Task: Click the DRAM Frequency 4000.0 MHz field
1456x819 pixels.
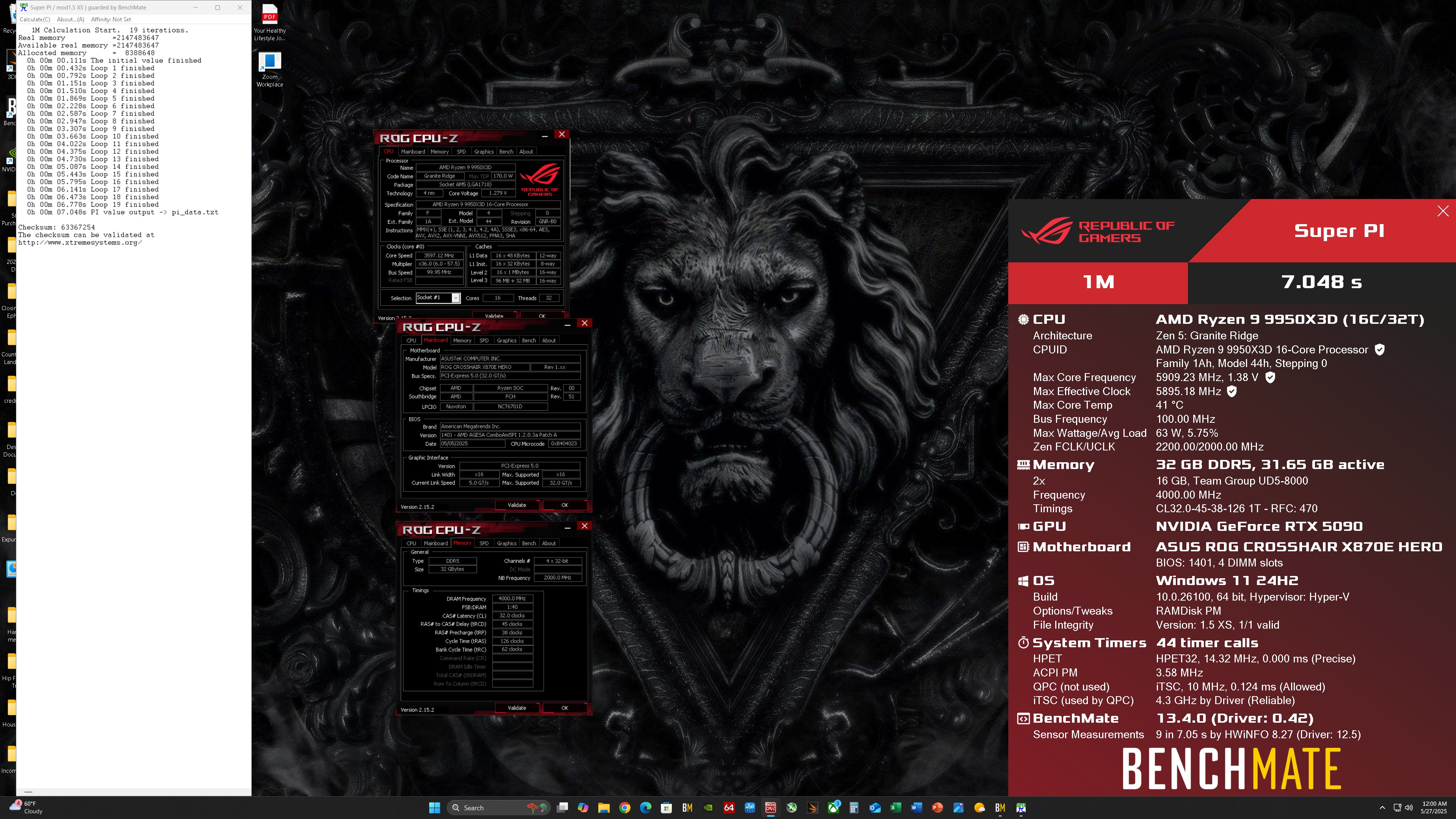Action: 512,599
